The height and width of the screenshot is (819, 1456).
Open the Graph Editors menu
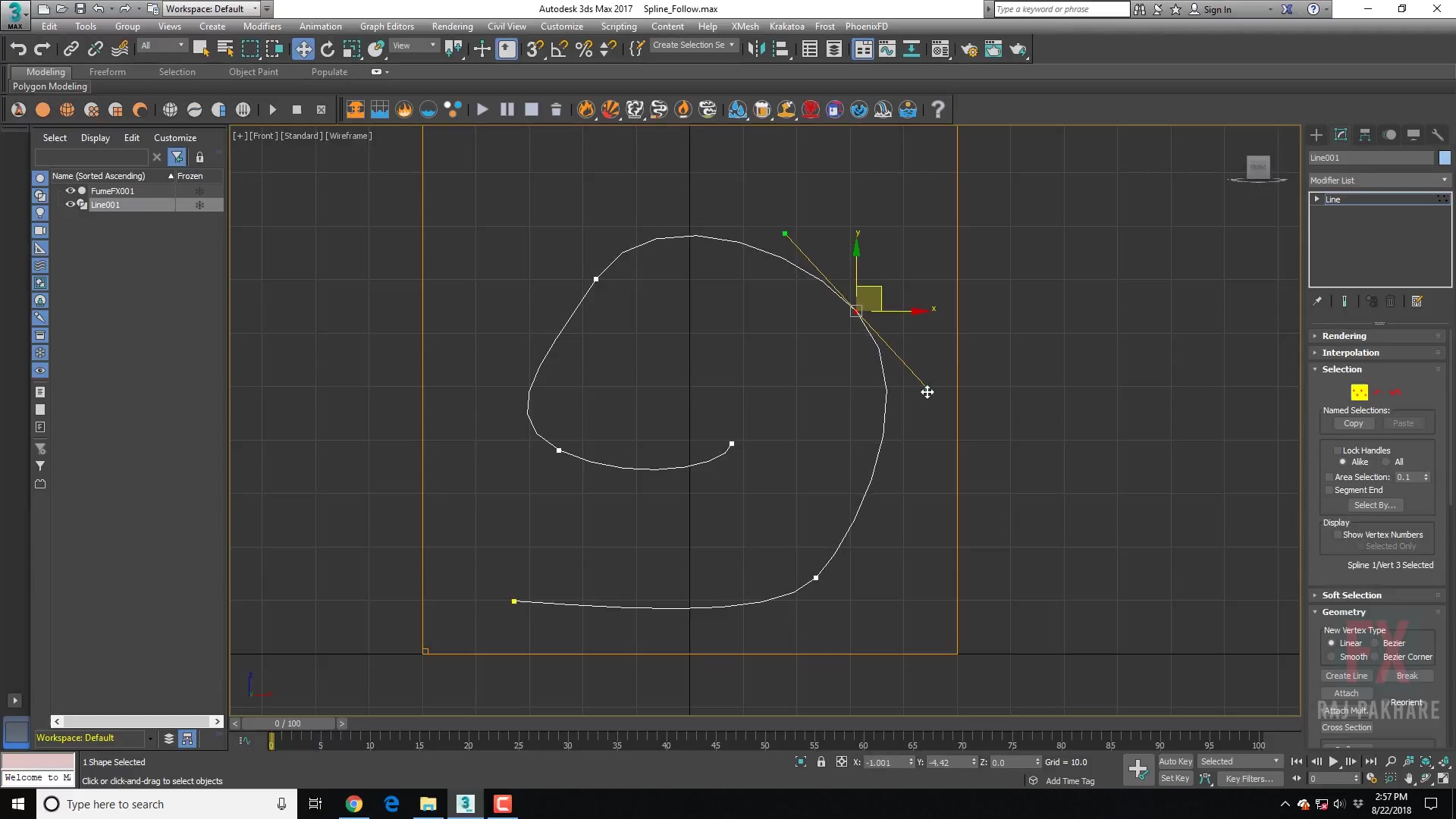[387, 27]
